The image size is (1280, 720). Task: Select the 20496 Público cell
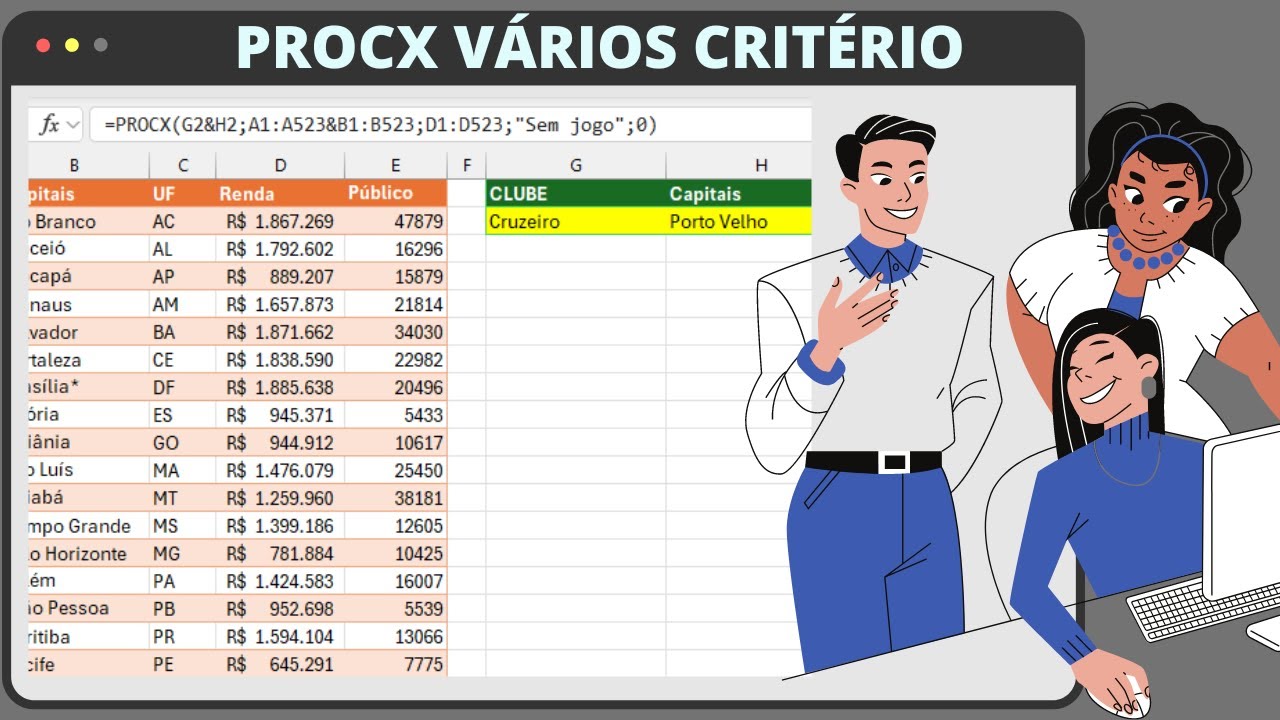click(396, 387)
